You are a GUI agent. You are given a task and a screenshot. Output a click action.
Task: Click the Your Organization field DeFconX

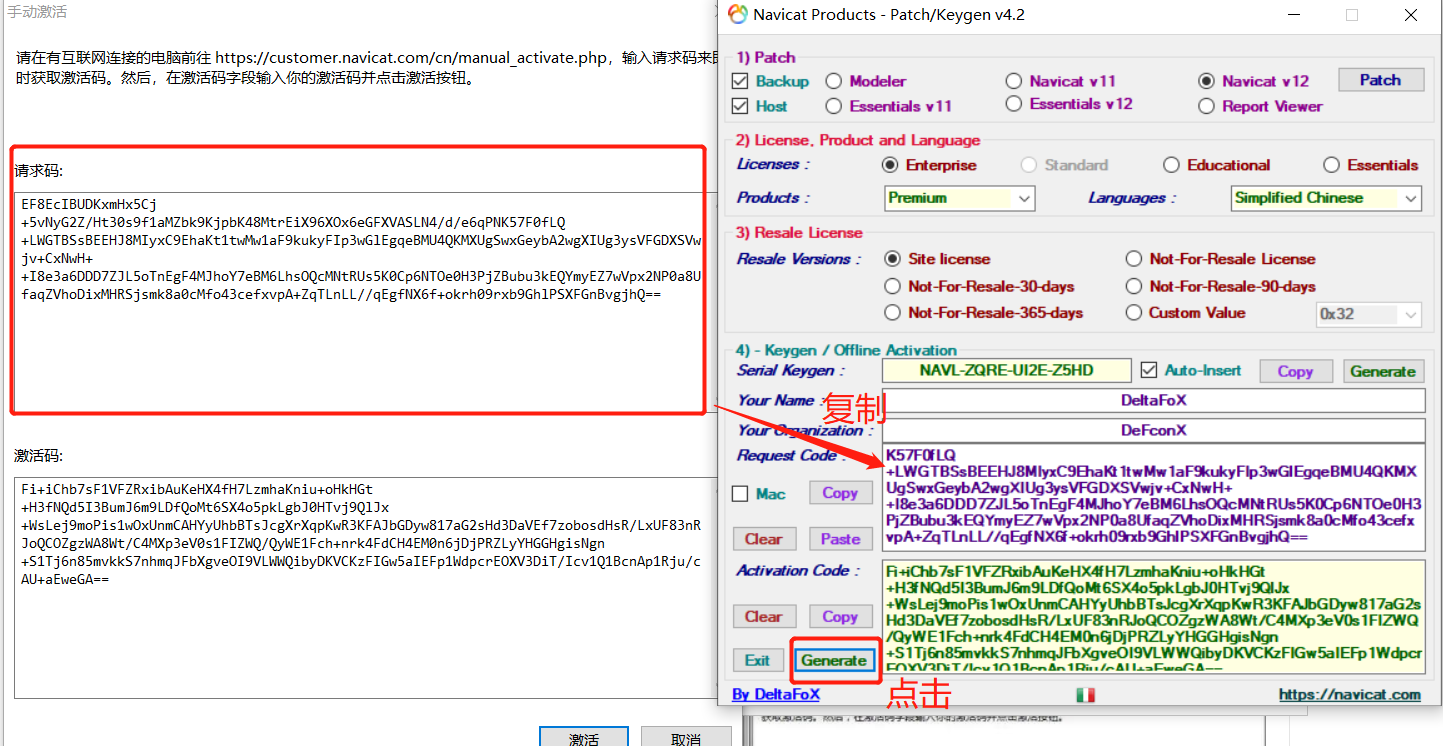[x=1153, y=430]
